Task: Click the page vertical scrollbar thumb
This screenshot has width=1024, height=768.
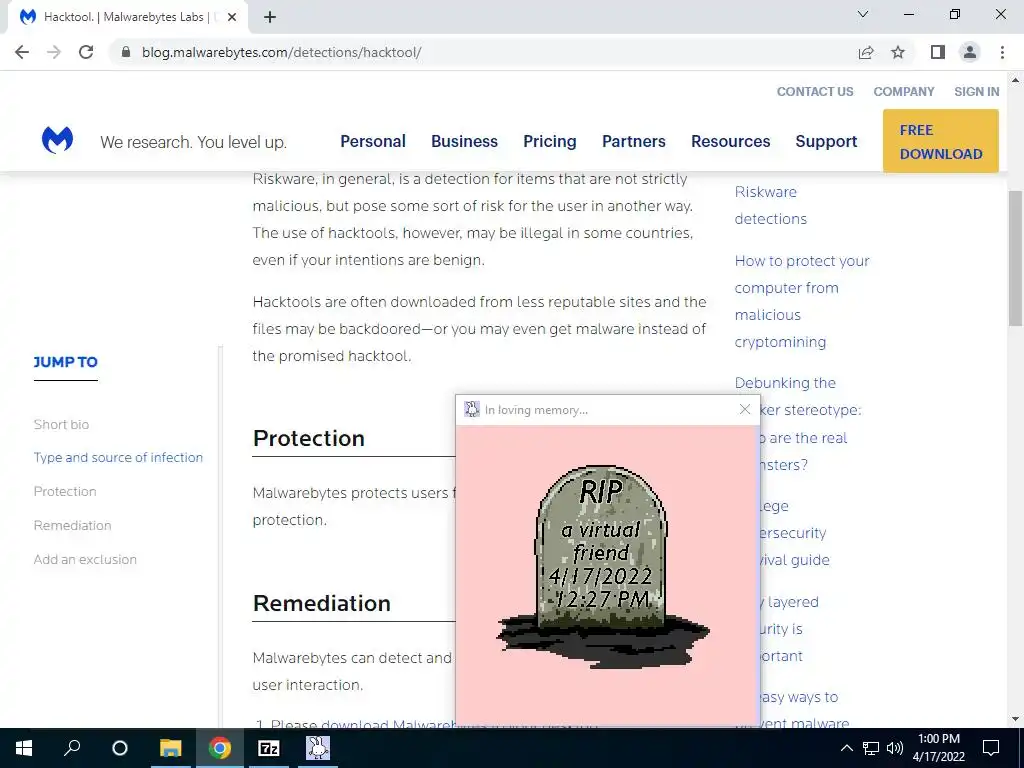Action: pyautogui.click(x=1015, y=258)
